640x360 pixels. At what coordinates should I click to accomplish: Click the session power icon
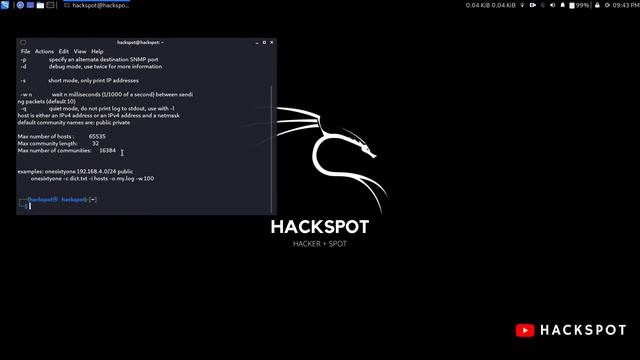[607, 5]
